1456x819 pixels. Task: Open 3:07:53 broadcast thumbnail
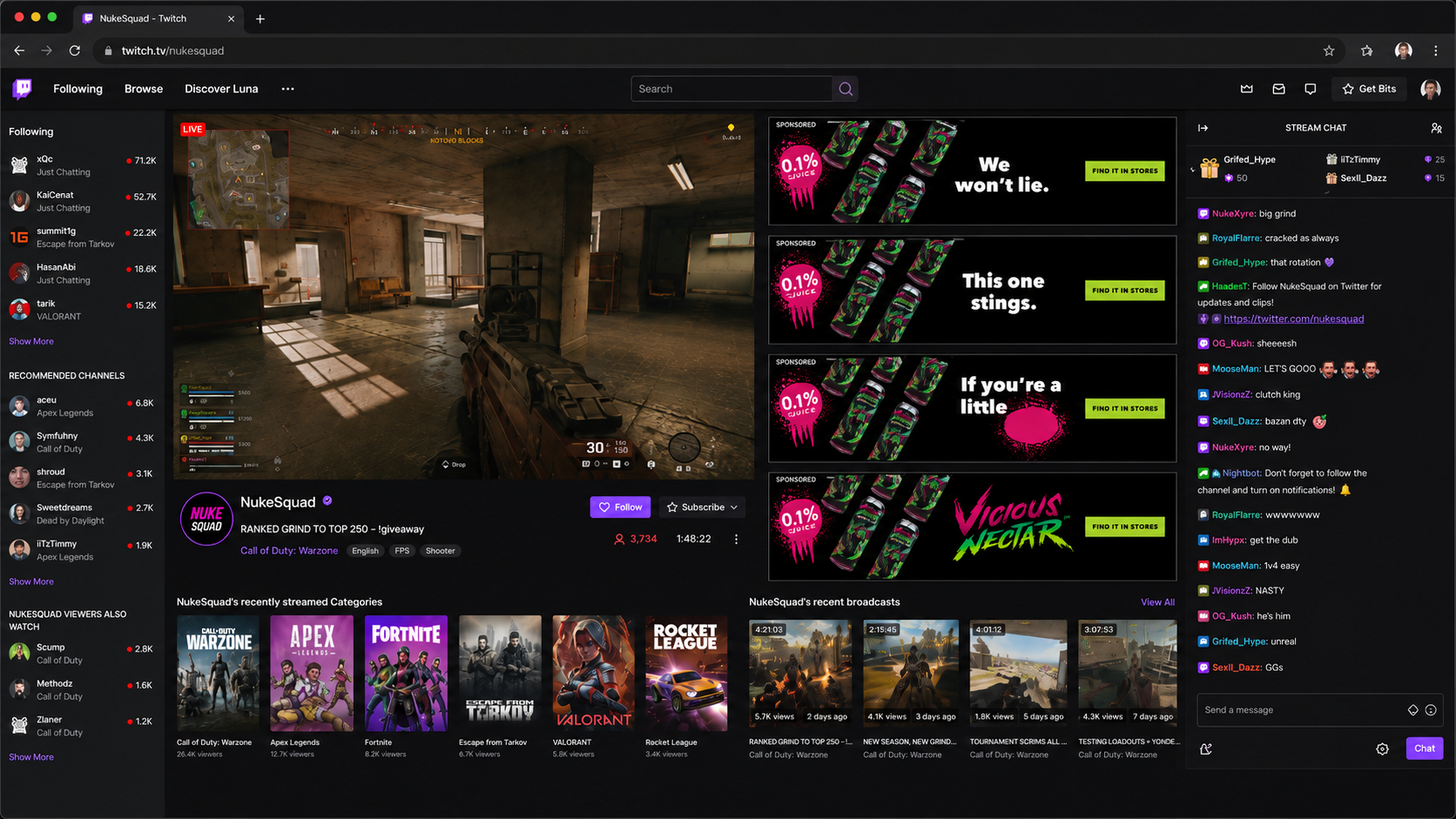point(1128,673)
